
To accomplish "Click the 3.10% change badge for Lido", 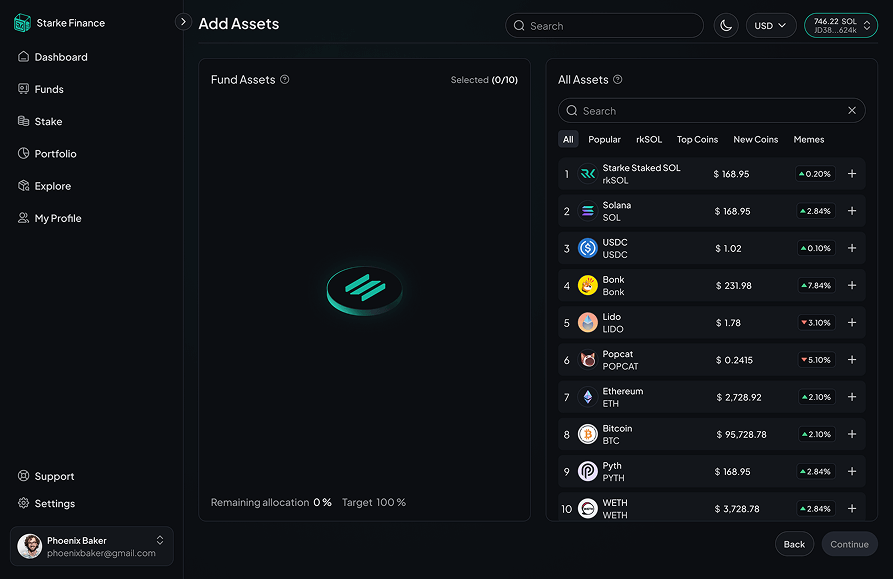I will click(x=816, y=322).
